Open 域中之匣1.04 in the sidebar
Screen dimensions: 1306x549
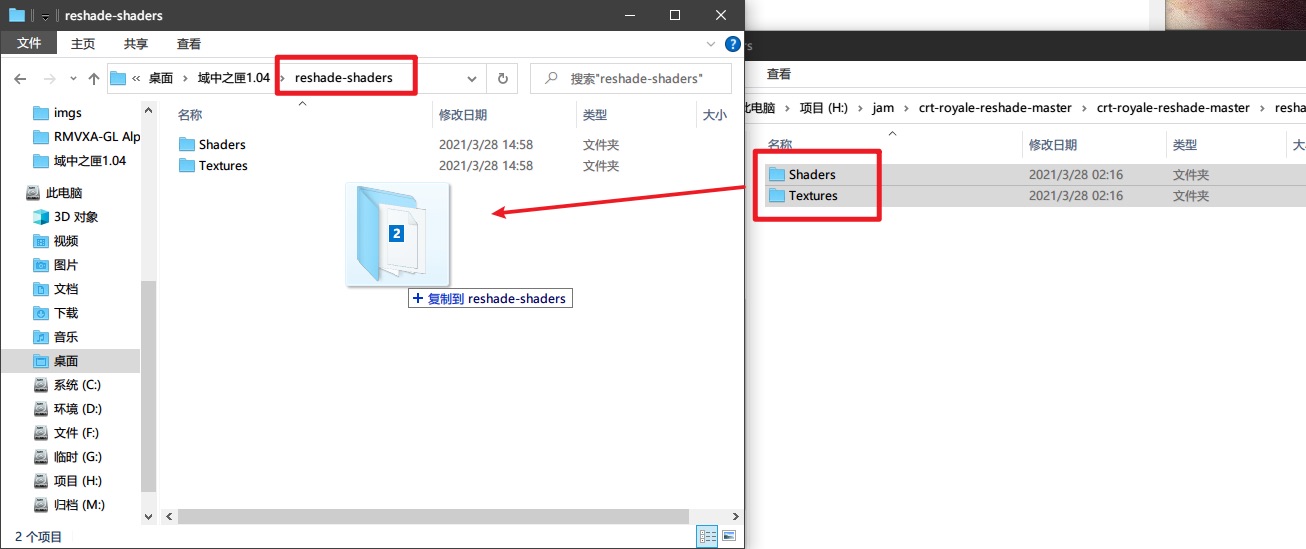coord(90,161)
